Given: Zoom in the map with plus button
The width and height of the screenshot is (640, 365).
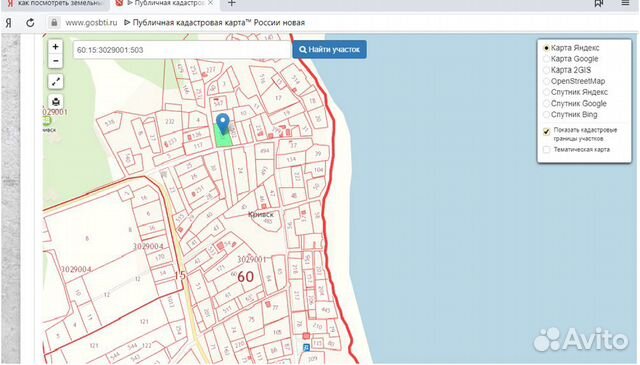Looking at the screenshot, I should [x=56, y=47].
